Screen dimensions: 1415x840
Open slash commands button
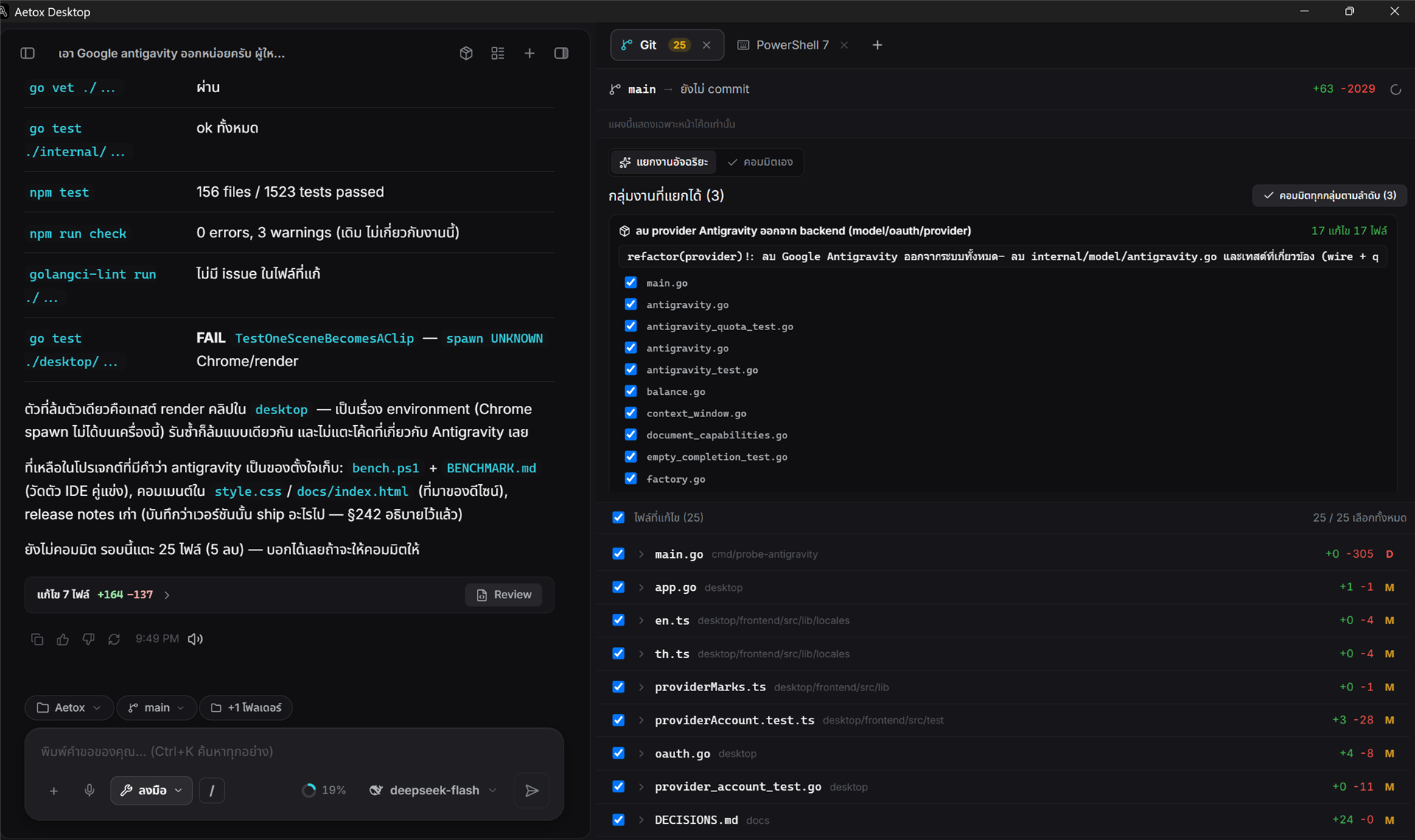212,791
